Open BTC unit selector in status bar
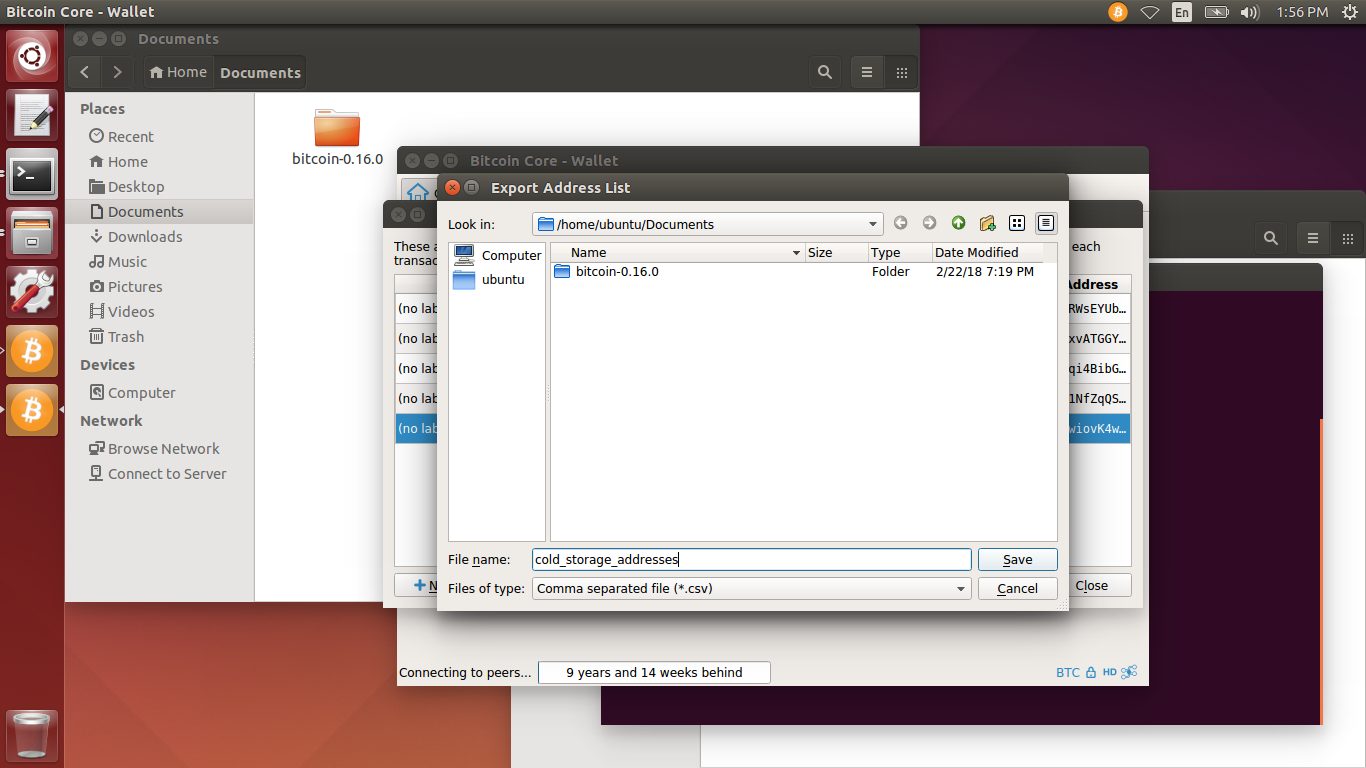The height and width of the screenshot is (768, 1366). pos(1068,672)
